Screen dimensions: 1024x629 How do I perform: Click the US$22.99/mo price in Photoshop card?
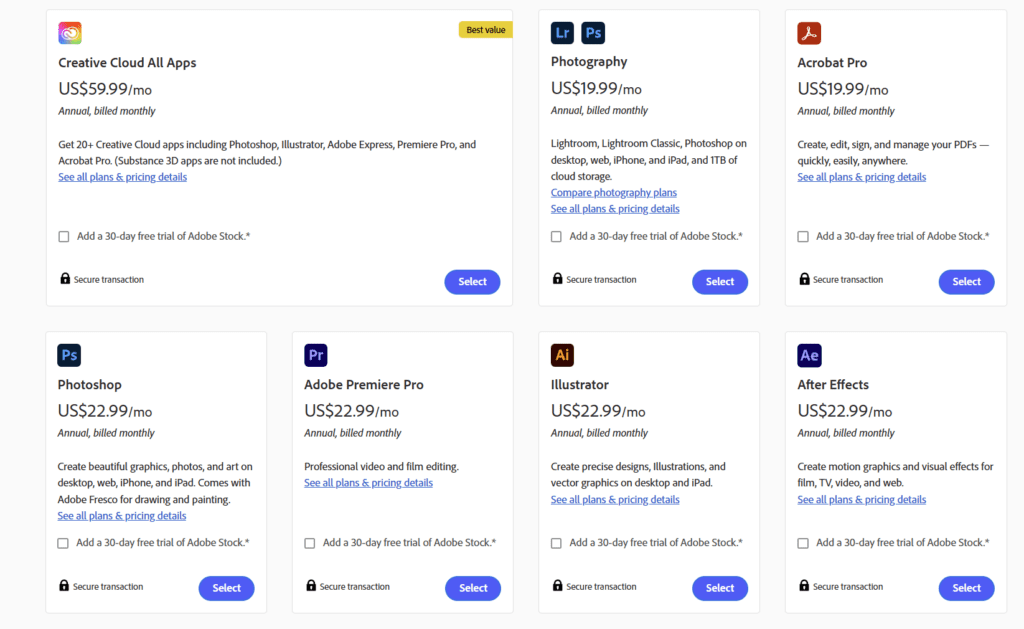[x=104, y=411]
